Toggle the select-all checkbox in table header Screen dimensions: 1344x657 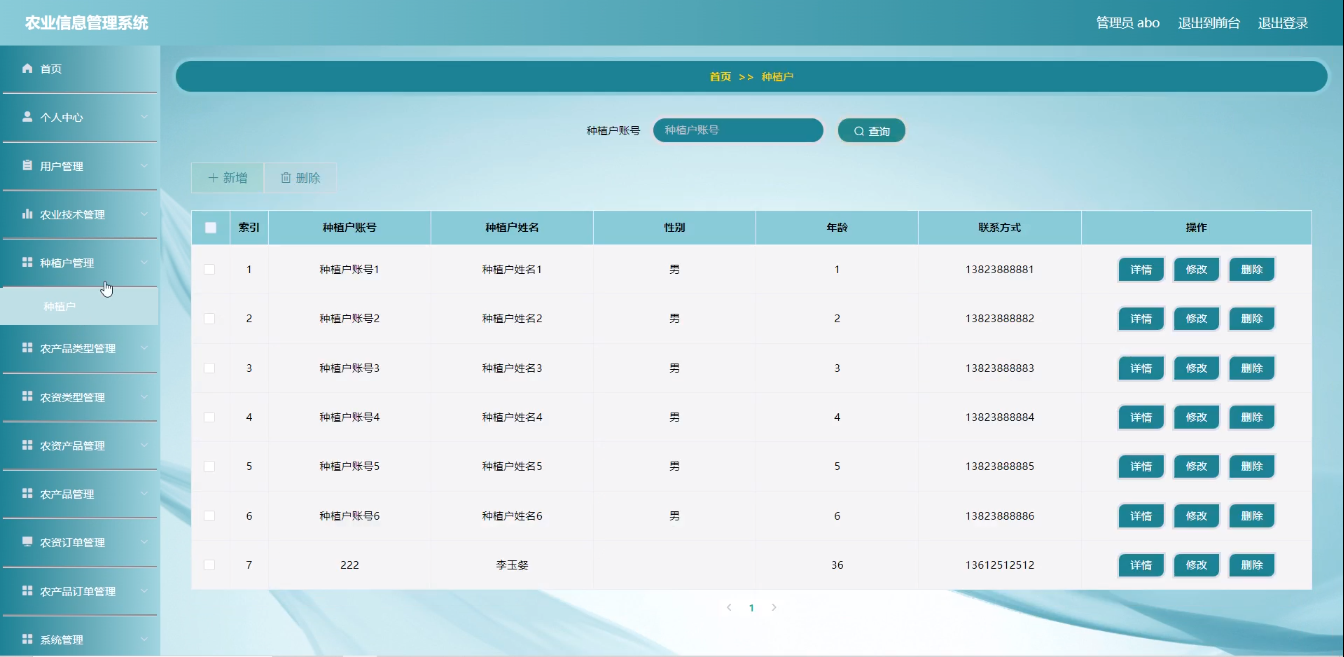point(210,227)
